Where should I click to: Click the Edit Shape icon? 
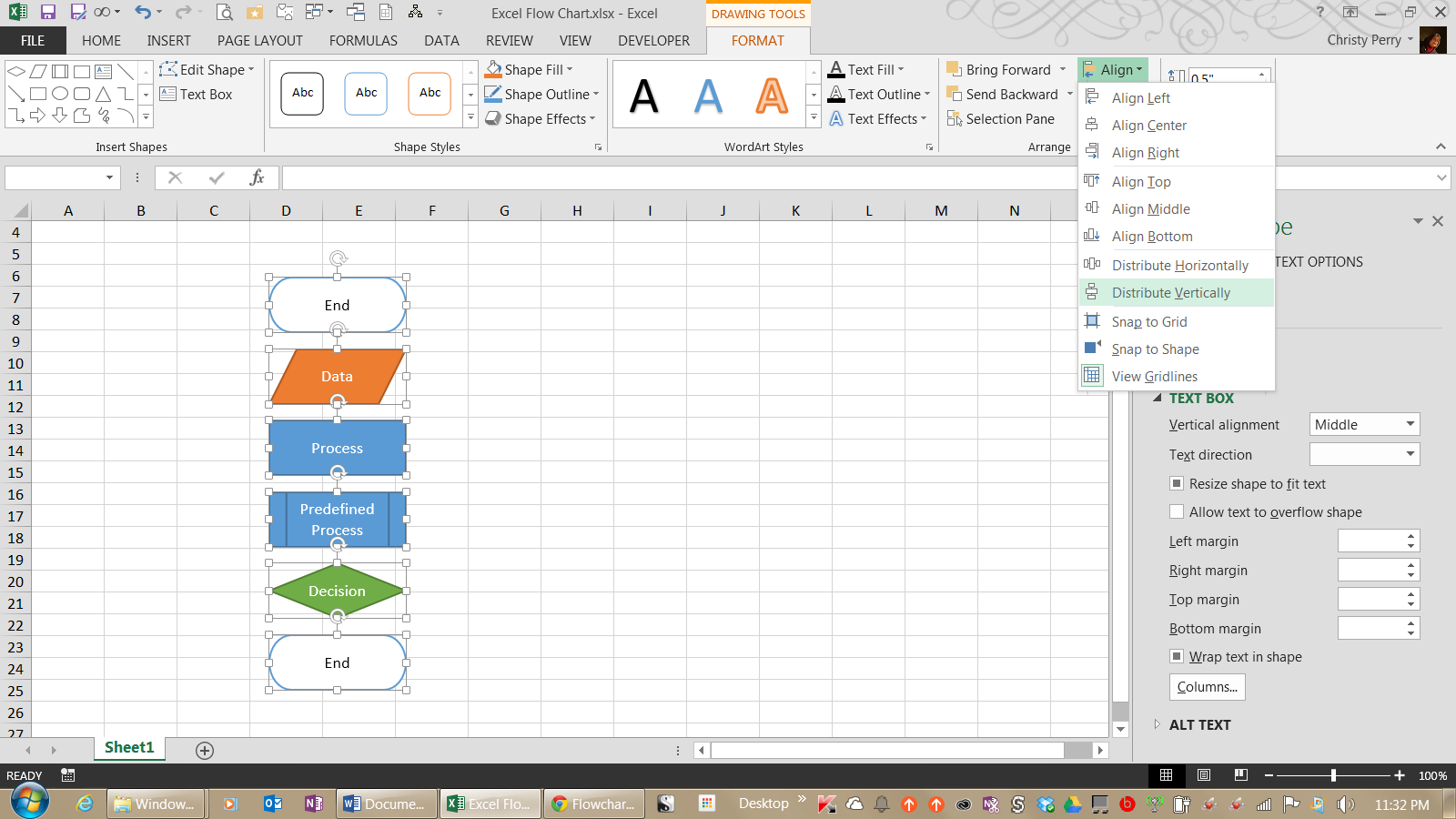click(x=168, y=69)
